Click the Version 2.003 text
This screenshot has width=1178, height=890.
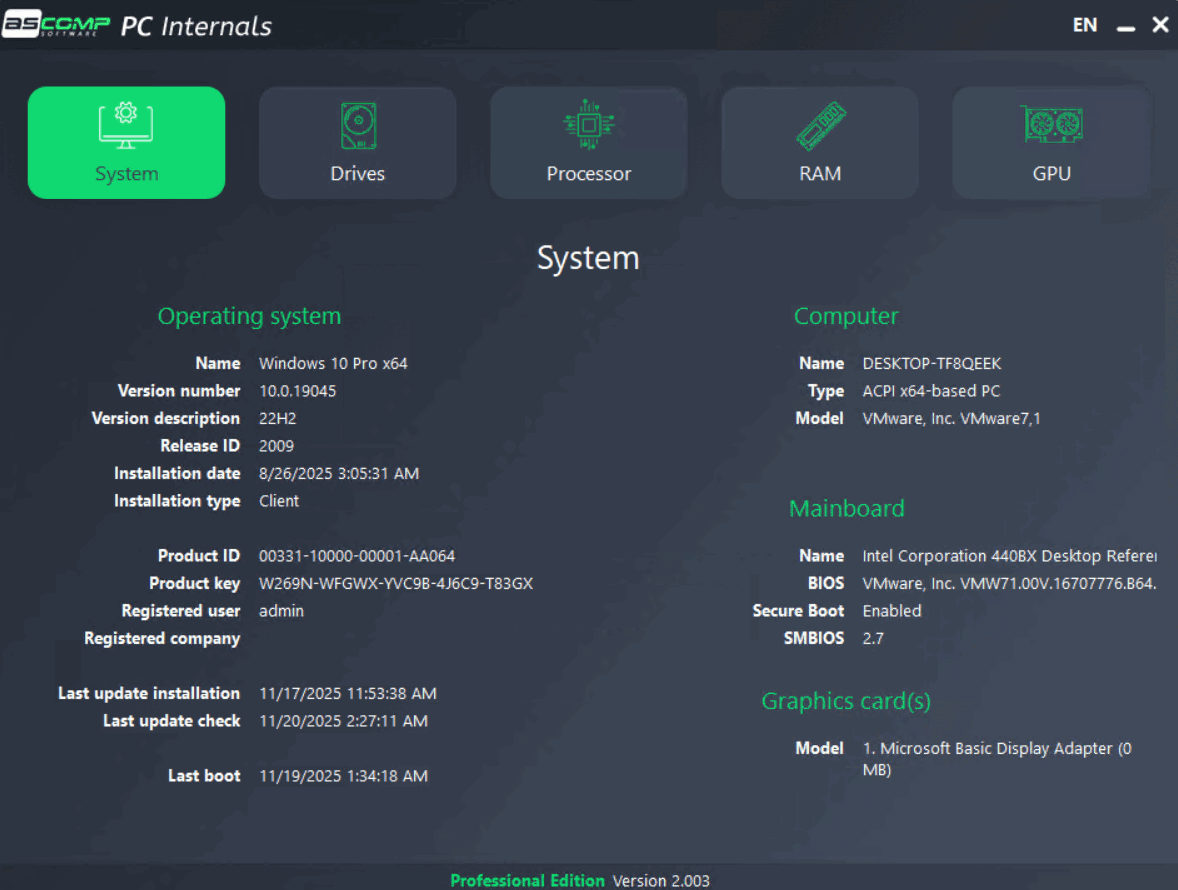661,880
